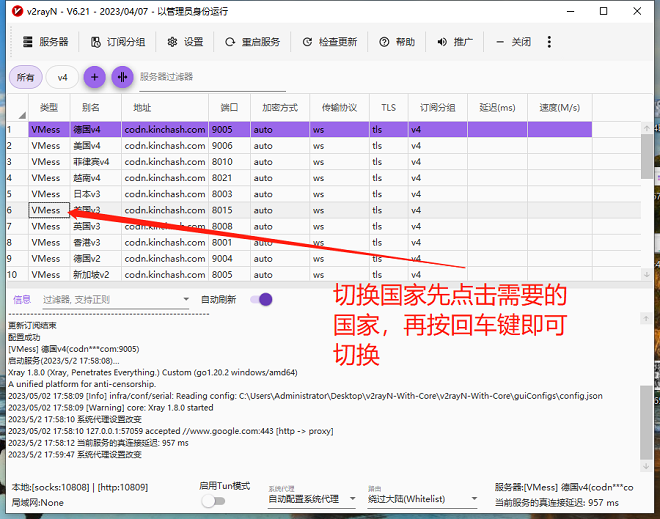The width and height of the screenshot is (660, 519).
Task: Open the 服务器 (Servers) menu
Action: (45, 42)
